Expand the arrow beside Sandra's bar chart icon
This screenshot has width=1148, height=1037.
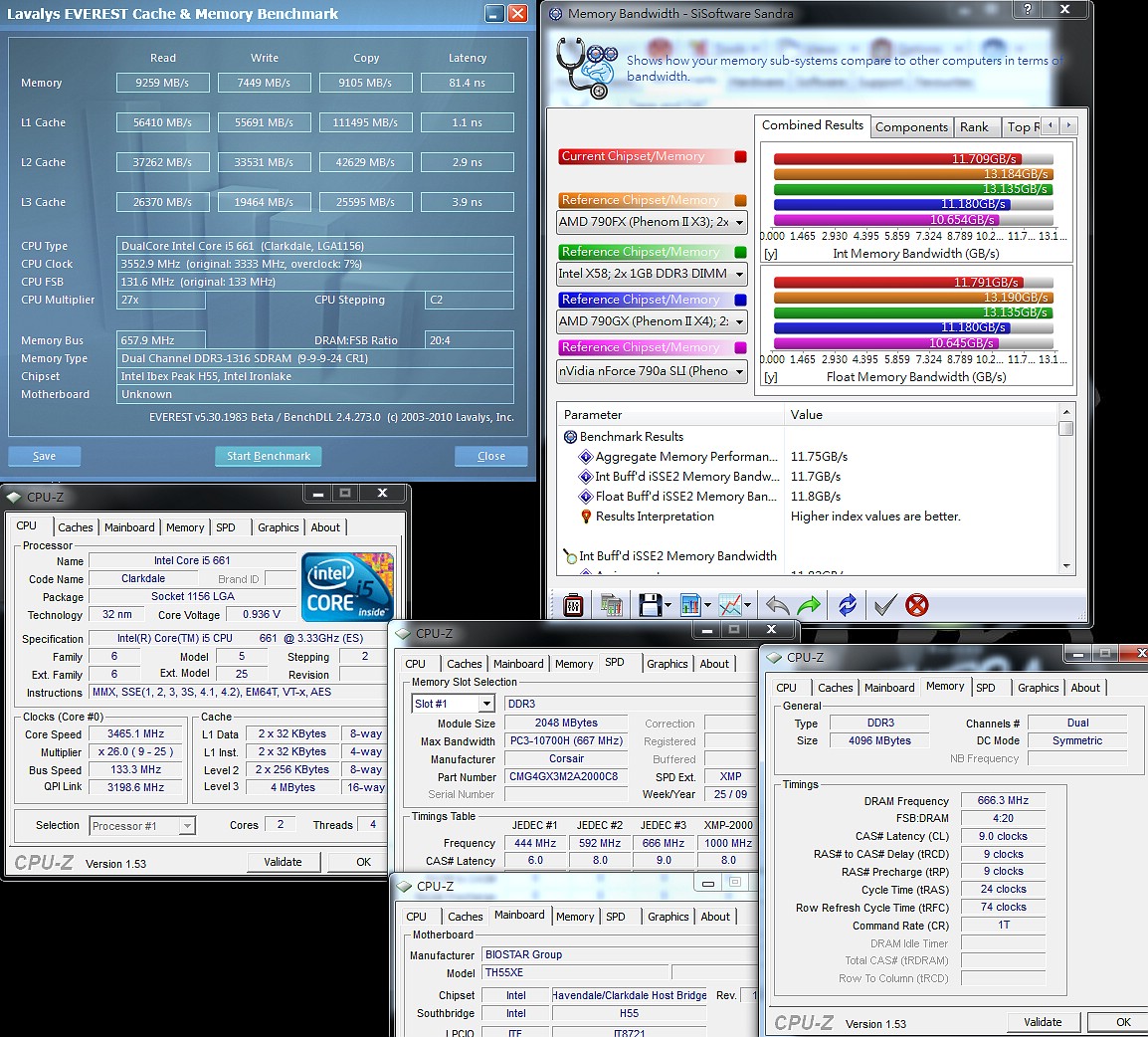[x=707, y=606]
